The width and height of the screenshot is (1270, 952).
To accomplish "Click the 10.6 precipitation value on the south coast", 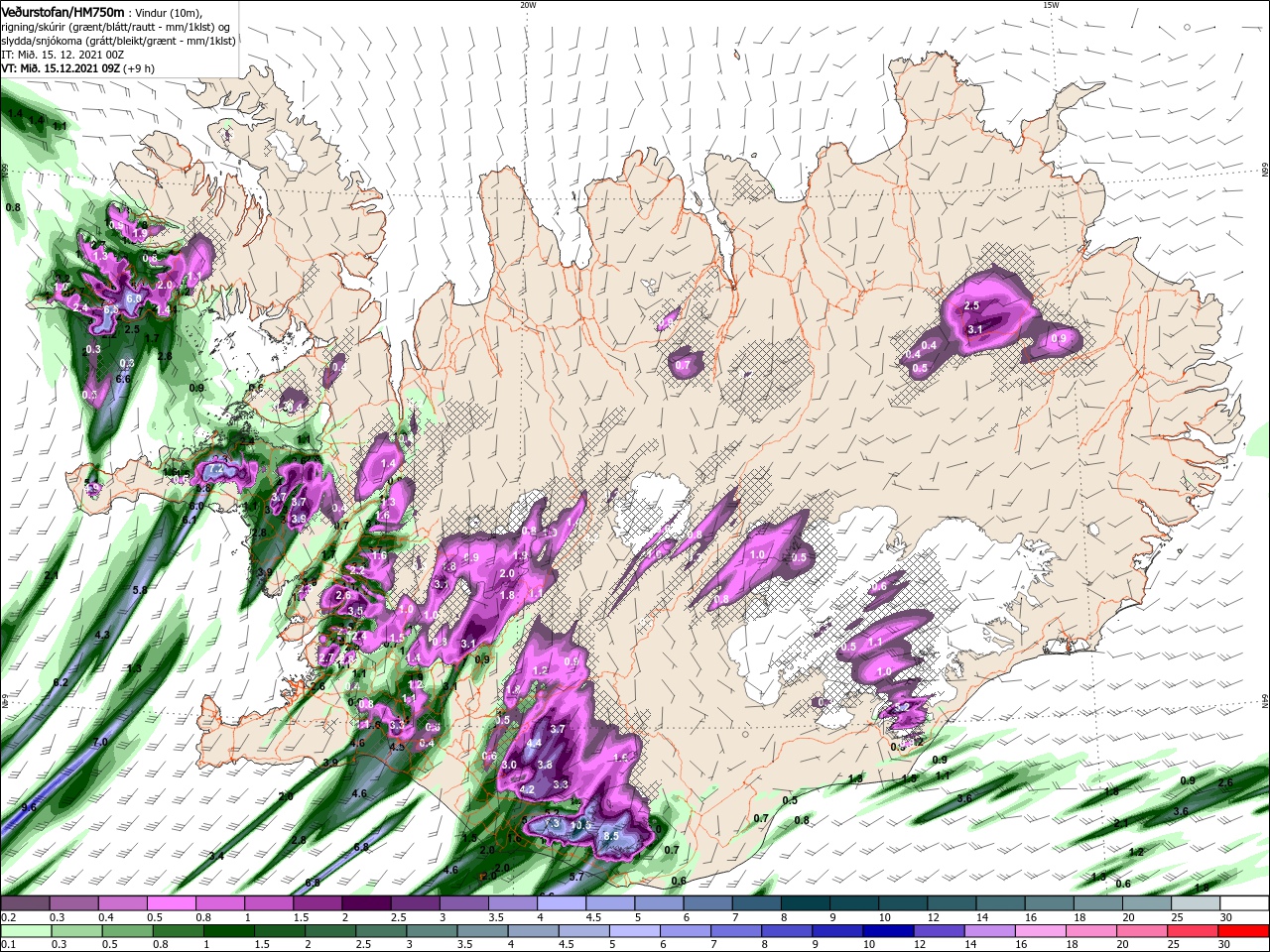I will [580, 825].
